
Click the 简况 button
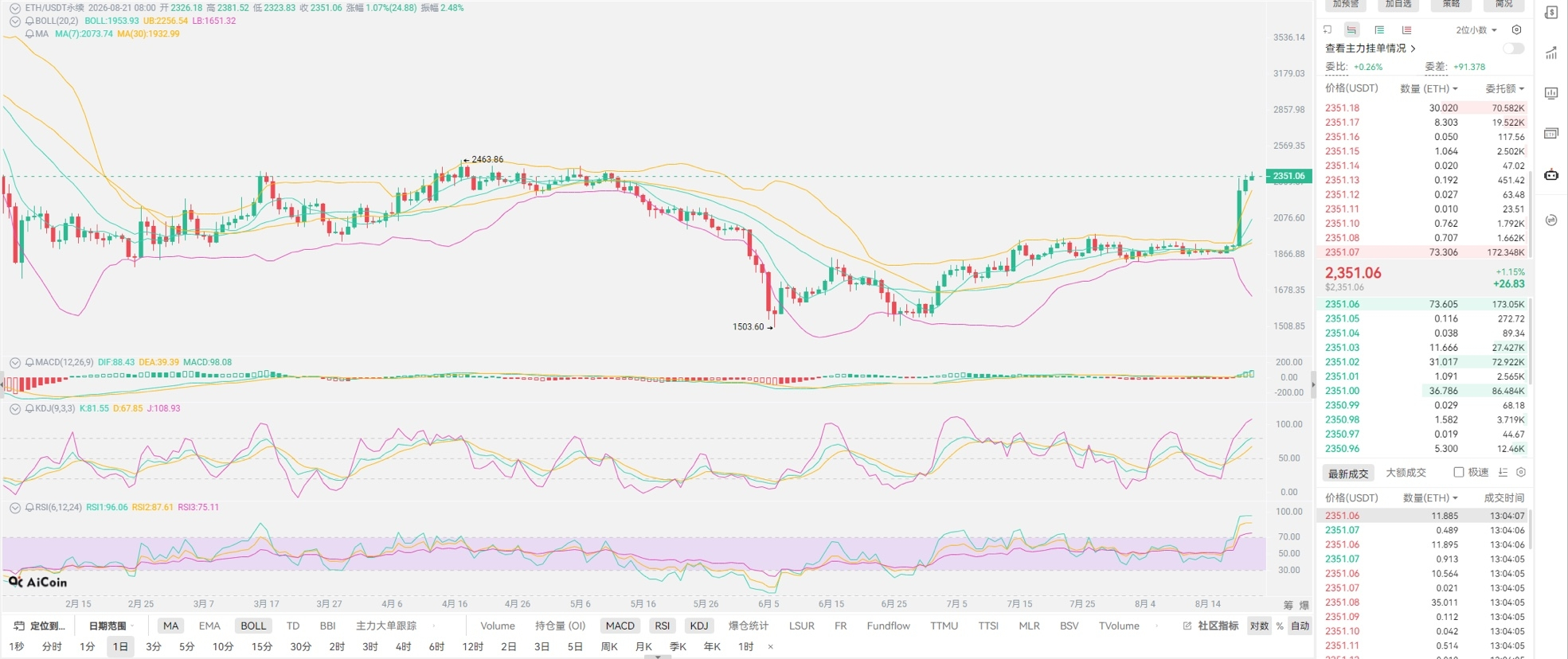click(1503, 5)
